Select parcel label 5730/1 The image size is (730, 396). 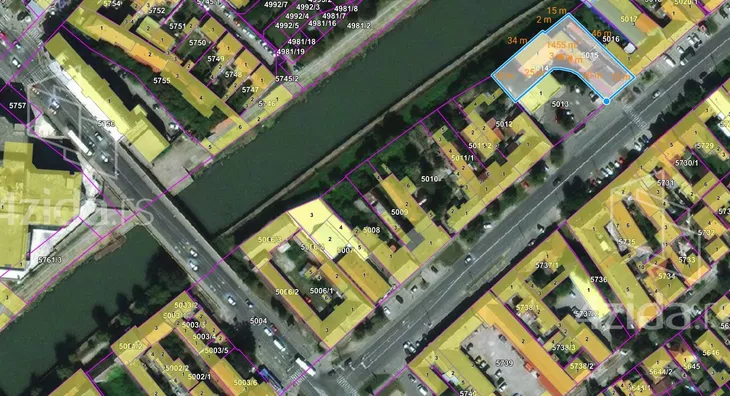(x=687, y=162)
